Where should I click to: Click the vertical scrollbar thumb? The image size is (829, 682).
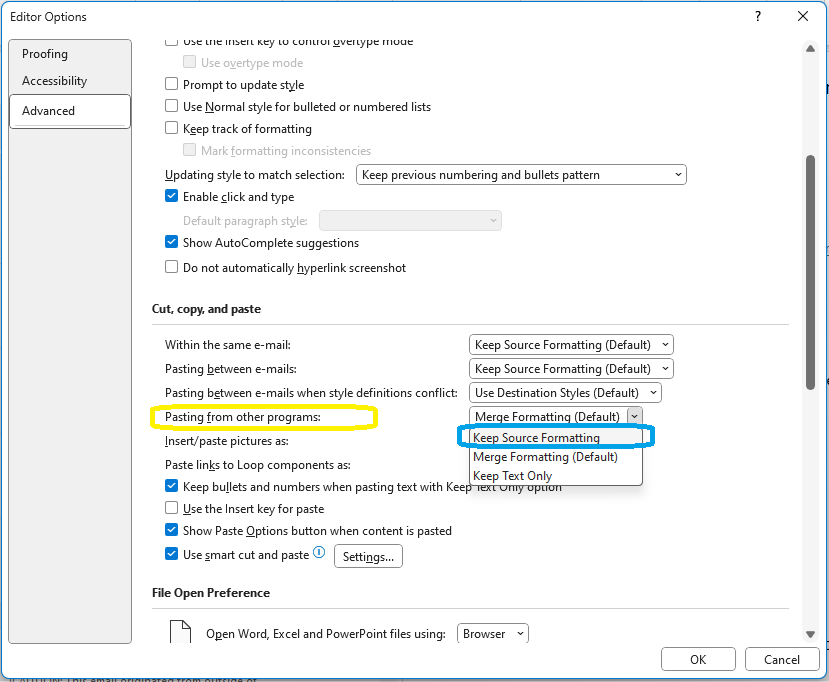point(810,270)
